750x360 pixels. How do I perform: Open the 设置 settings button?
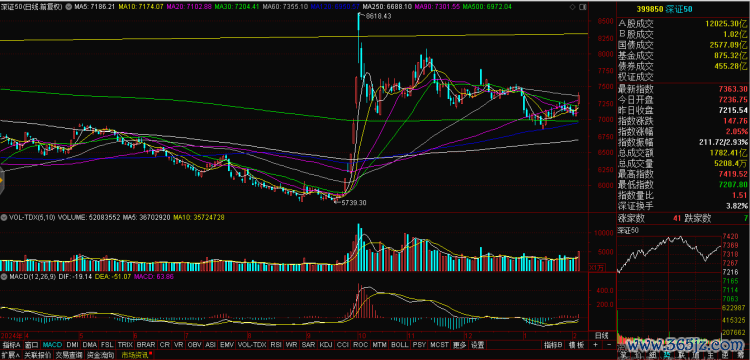tap(477, 344)
